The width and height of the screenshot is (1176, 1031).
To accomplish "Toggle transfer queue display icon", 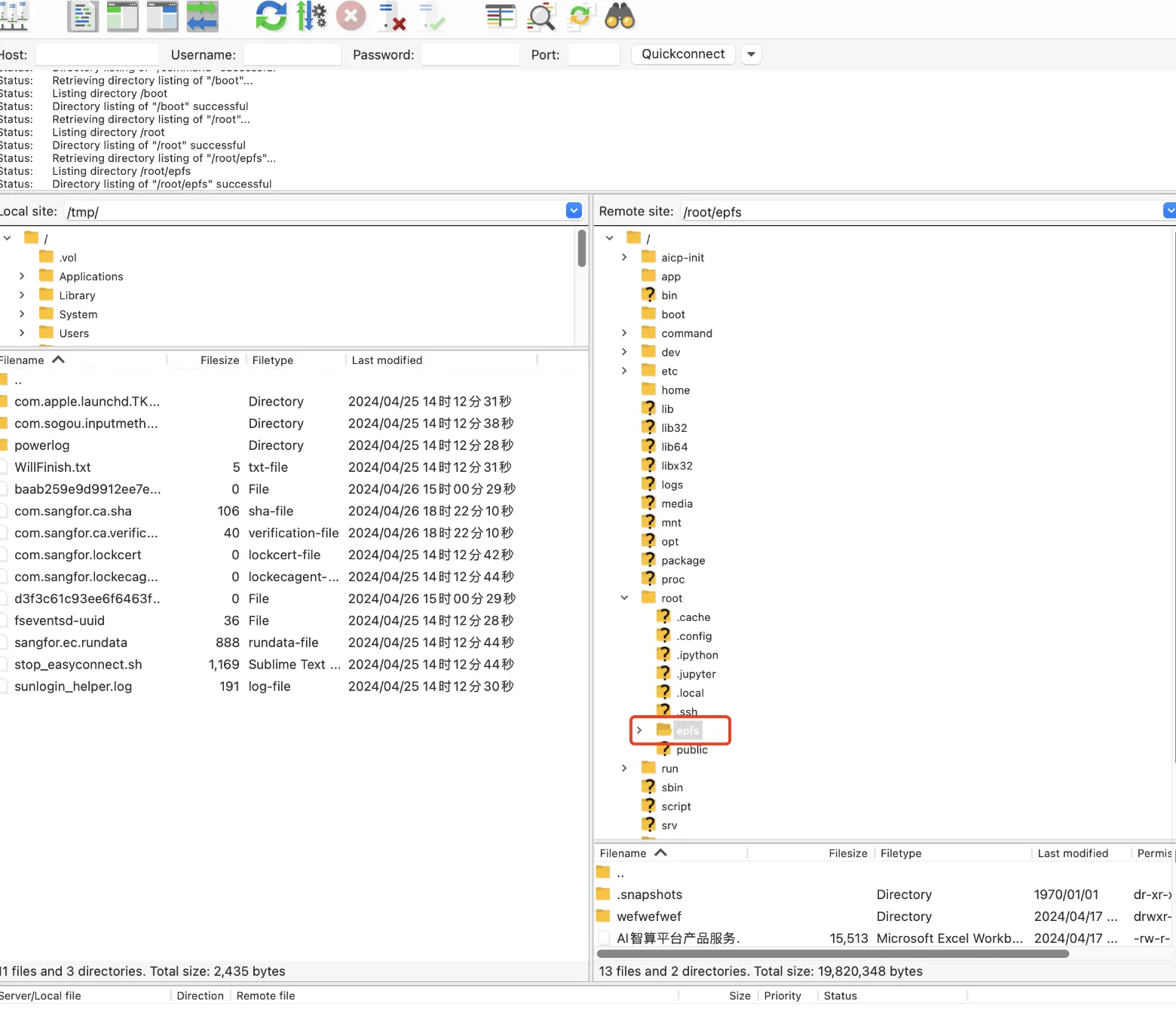I will 202,16.
